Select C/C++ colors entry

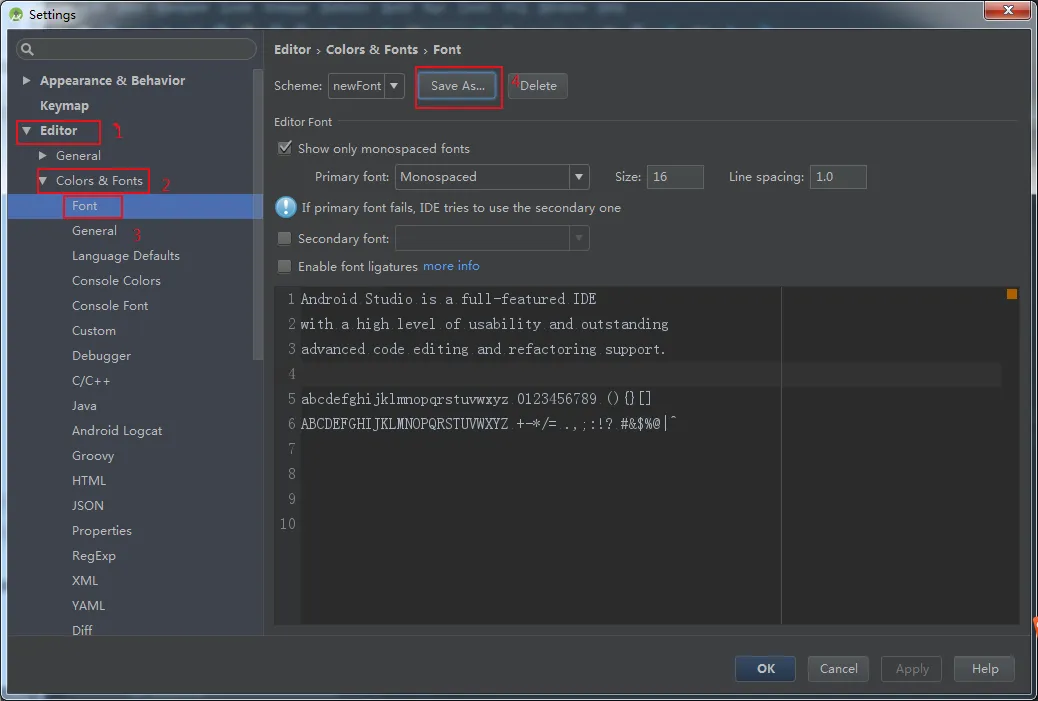click(x=91, y=381)
